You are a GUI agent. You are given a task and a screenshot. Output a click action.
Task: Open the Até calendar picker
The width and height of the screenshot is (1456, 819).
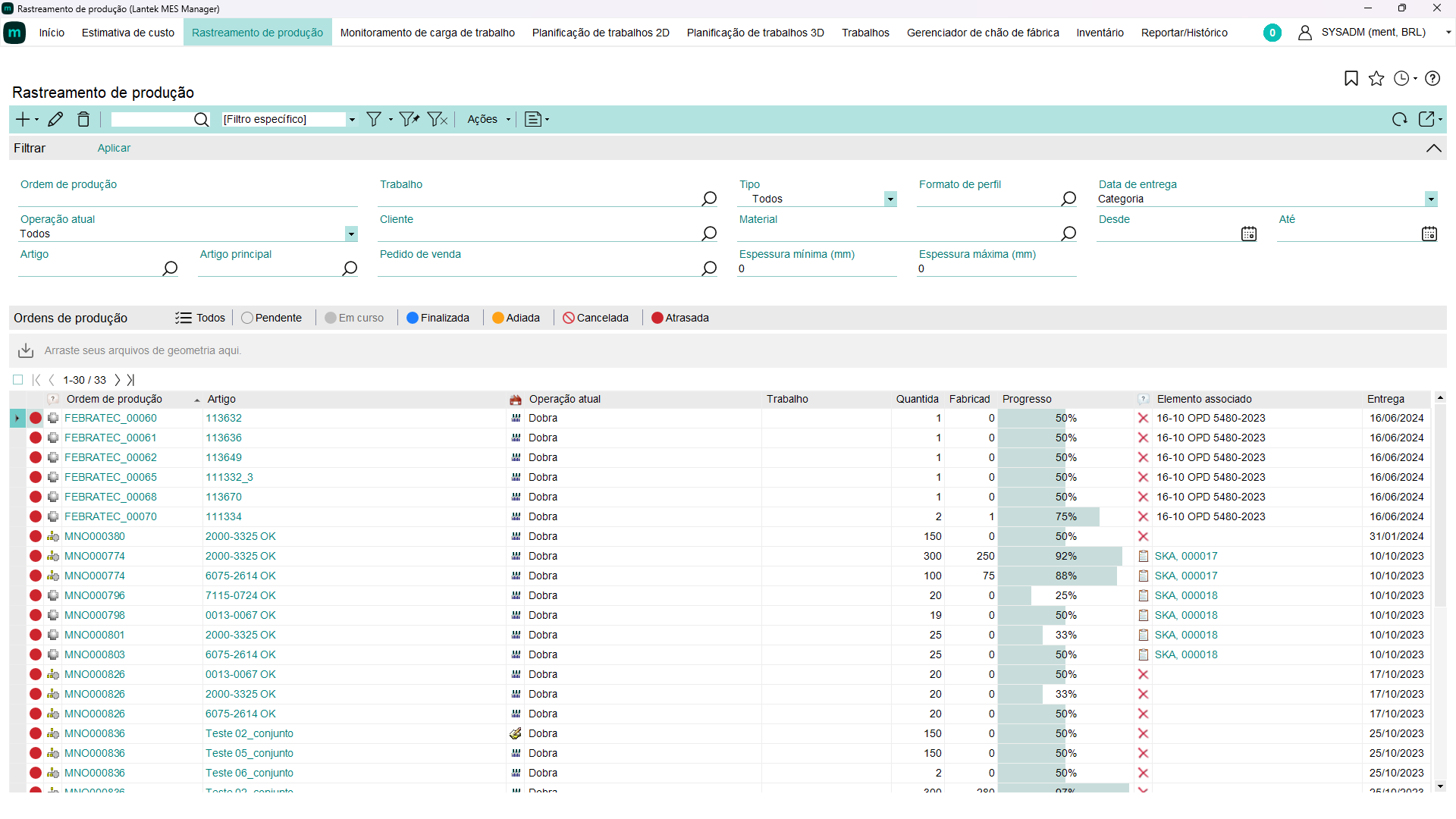coord(1429,234)
